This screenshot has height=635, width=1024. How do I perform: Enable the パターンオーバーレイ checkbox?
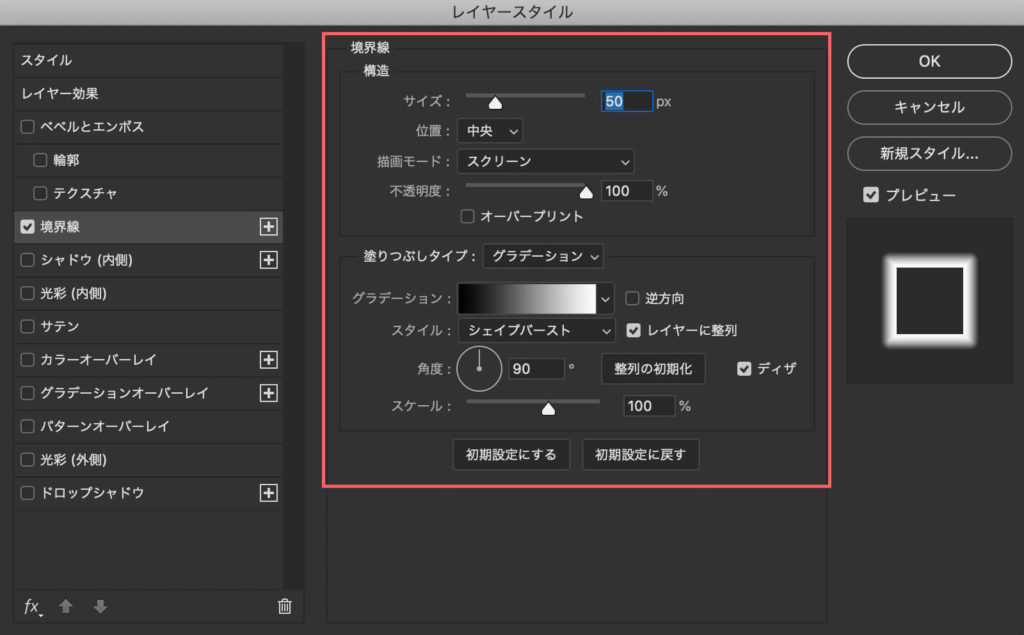coord(27,427)
